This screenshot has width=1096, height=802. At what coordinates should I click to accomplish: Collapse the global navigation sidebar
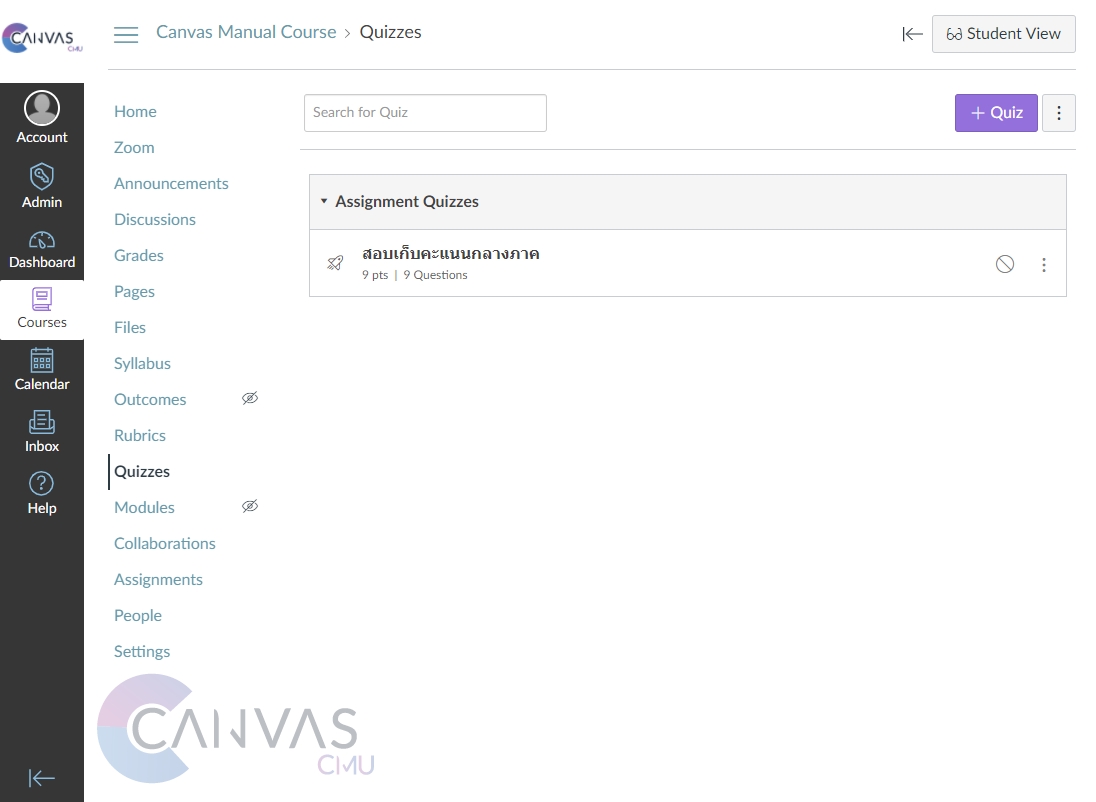pyautogui.click(x=42, y=778)
